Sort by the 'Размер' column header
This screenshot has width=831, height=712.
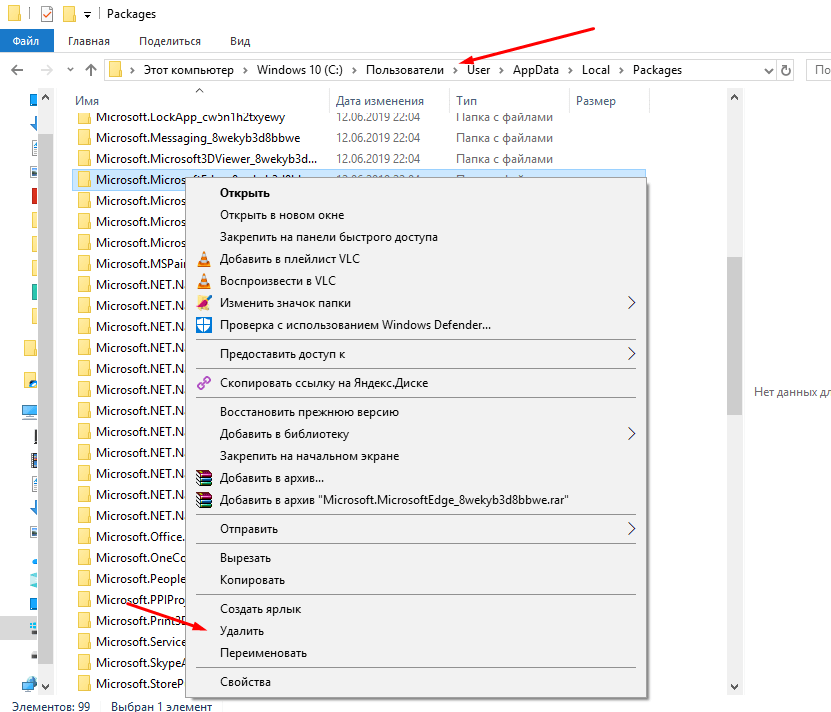(x=596, y=101)
